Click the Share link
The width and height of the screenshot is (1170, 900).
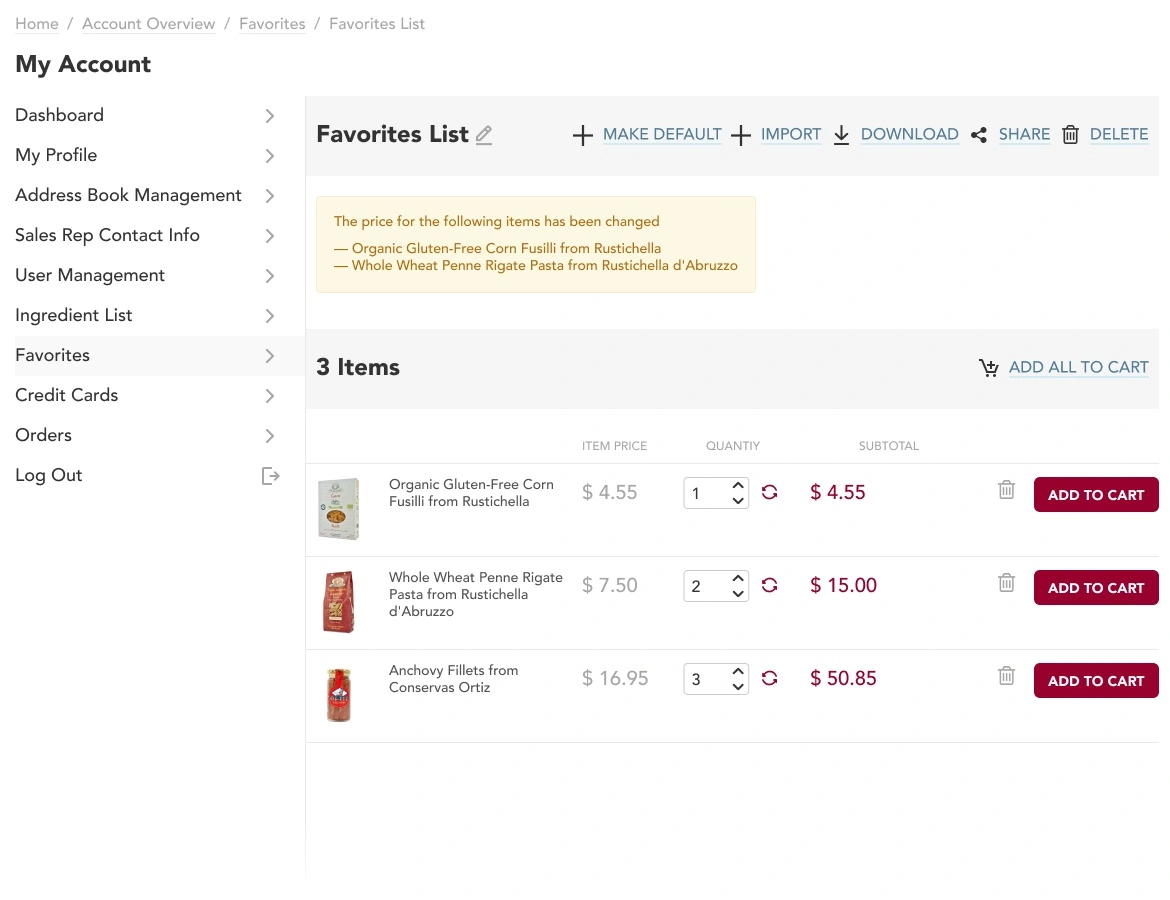click(x=1024, y=134)
